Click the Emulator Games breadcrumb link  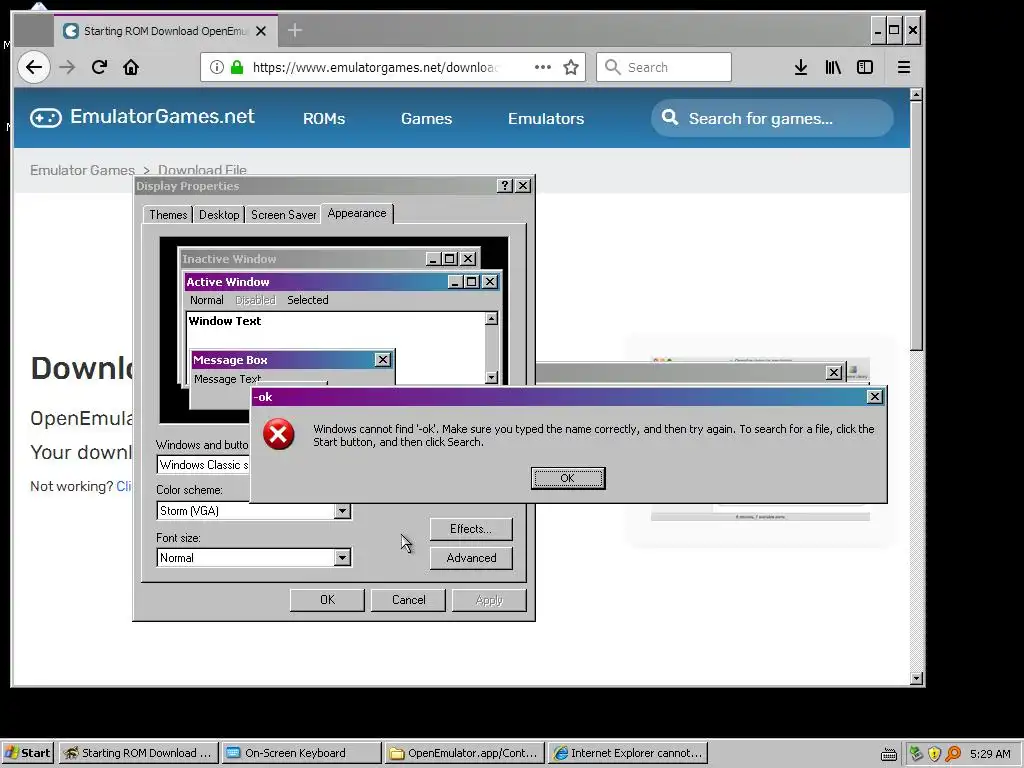click(x=82, y=170)
